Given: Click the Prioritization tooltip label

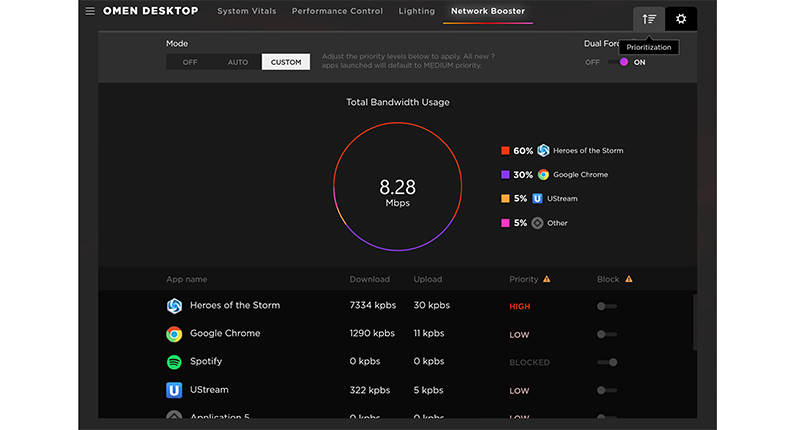Looking at the screenshot, I should tap(648, 47).
